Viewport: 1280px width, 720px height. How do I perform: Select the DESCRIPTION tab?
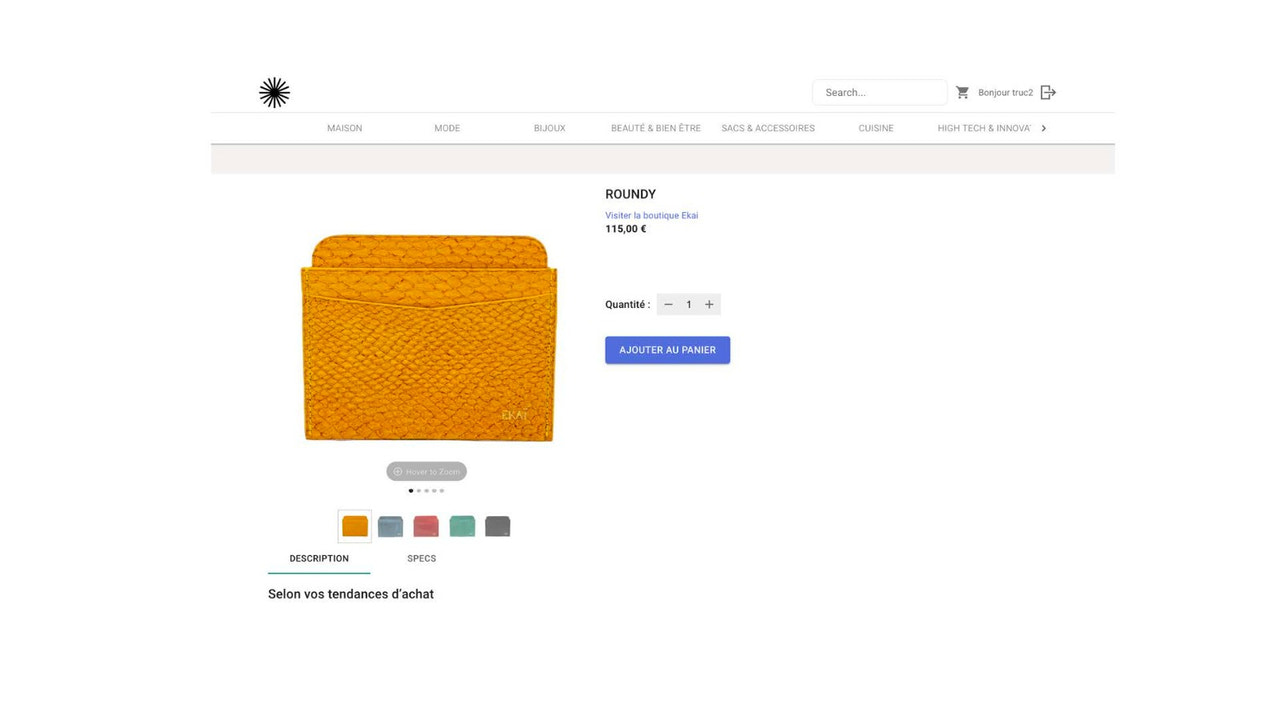(318, 558)
